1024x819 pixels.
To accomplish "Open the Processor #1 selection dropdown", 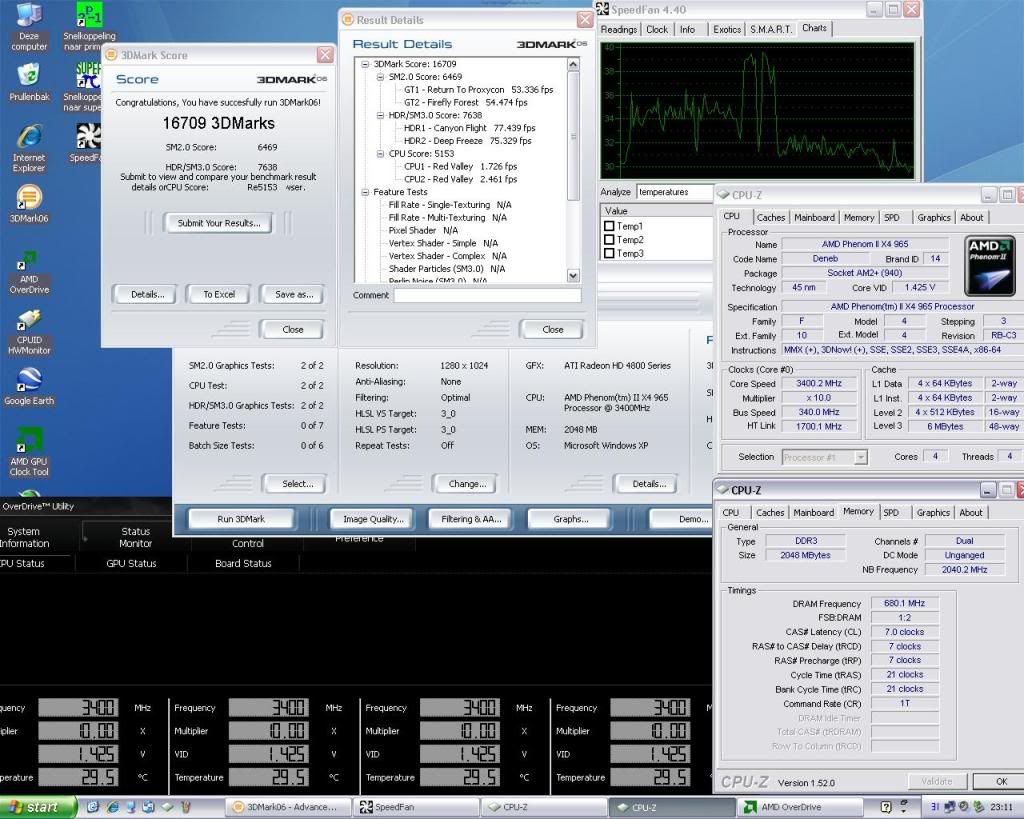I will 860,457.
